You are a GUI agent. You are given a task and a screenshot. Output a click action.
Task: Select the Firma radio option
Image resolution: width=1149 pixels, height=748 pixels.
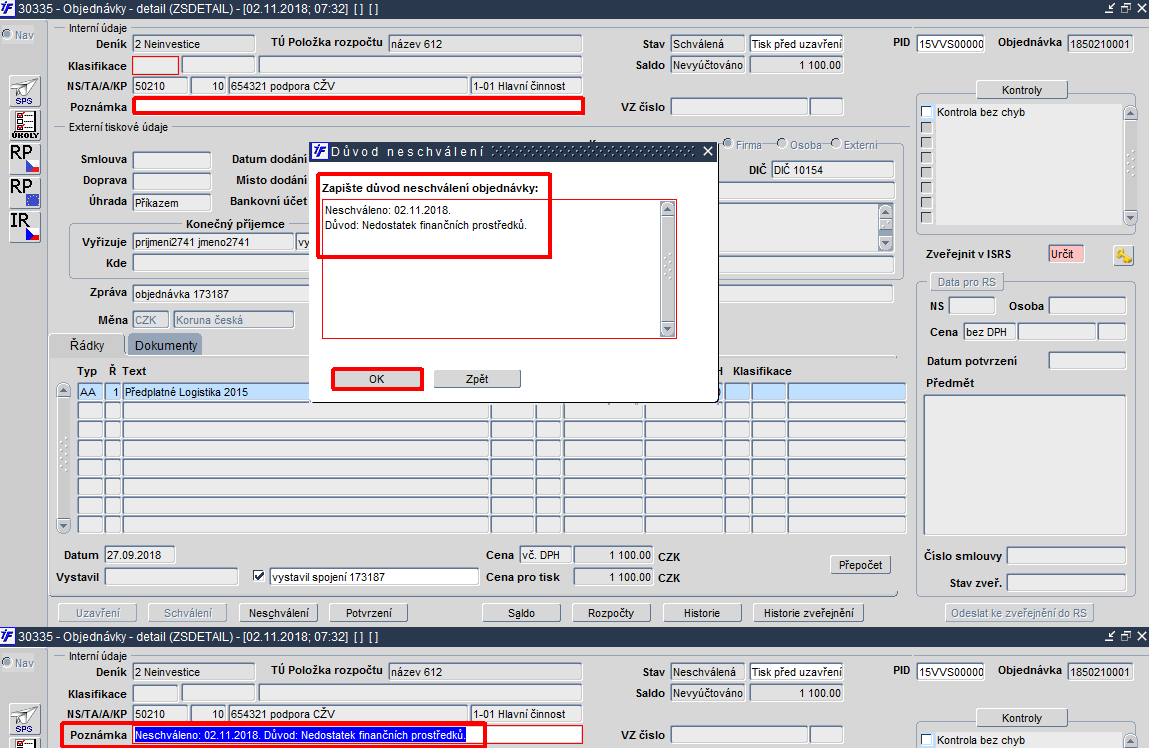pyautogui.click(x=728, y=144)
